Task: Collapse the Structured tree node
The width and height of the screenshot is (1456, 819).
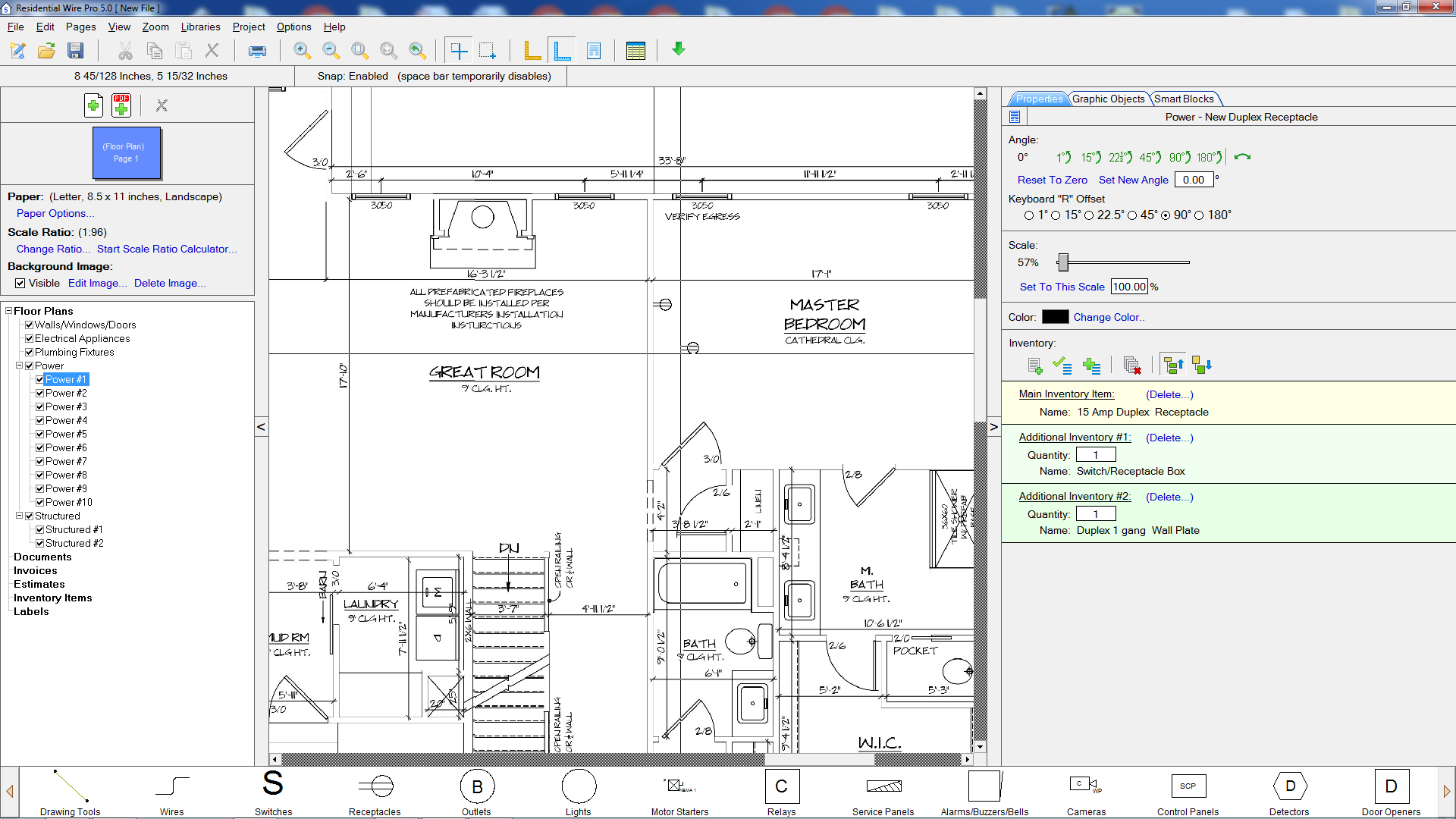Action: [20, 516]
